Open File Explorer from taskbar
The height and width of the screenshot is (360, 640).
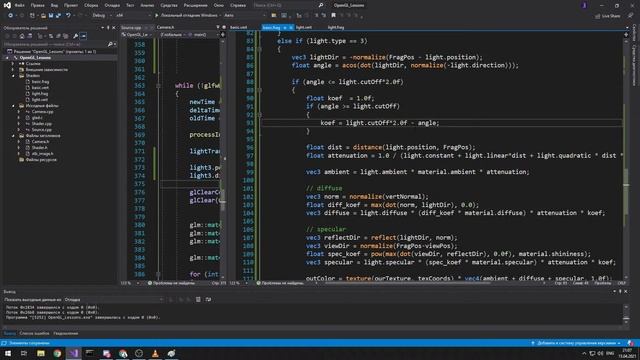pyautogui.click(x=41, y=353)
